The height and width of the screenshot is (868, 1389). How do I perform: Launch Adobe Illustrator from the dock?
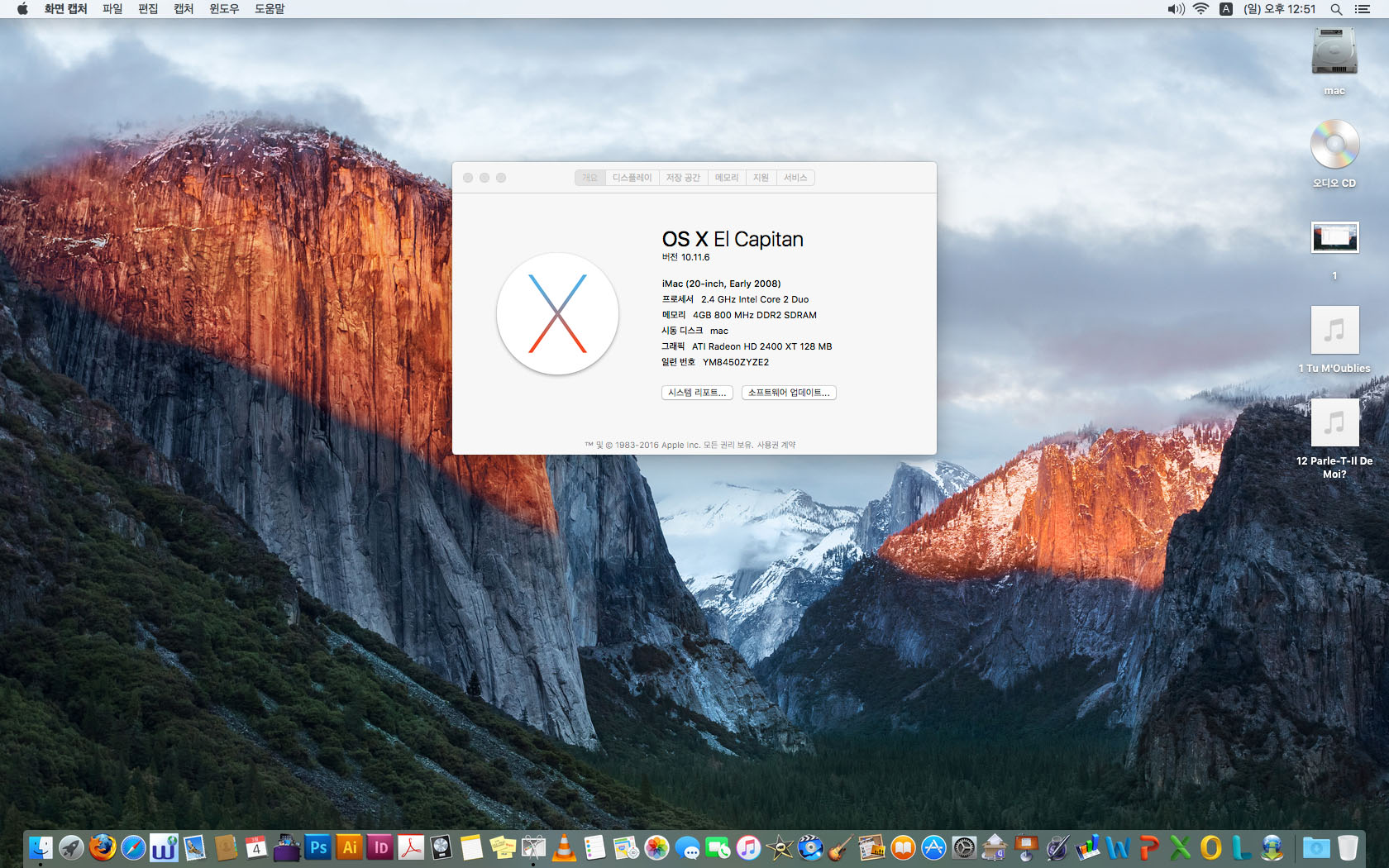click(349, 847)
